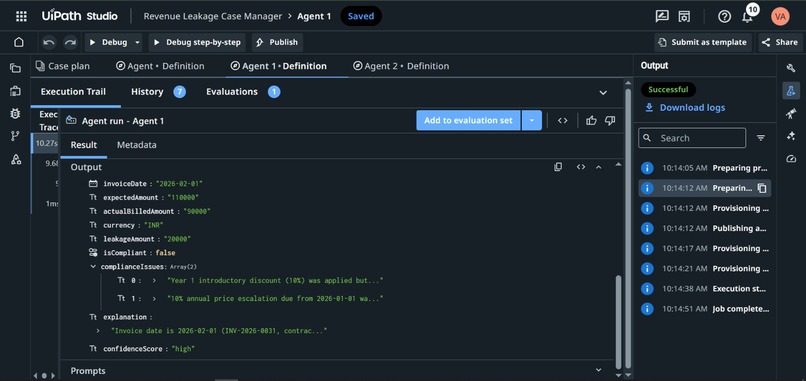Open the debug bug sidebar icon
This screenshot has width=806, height=381.
click(15, 114)
